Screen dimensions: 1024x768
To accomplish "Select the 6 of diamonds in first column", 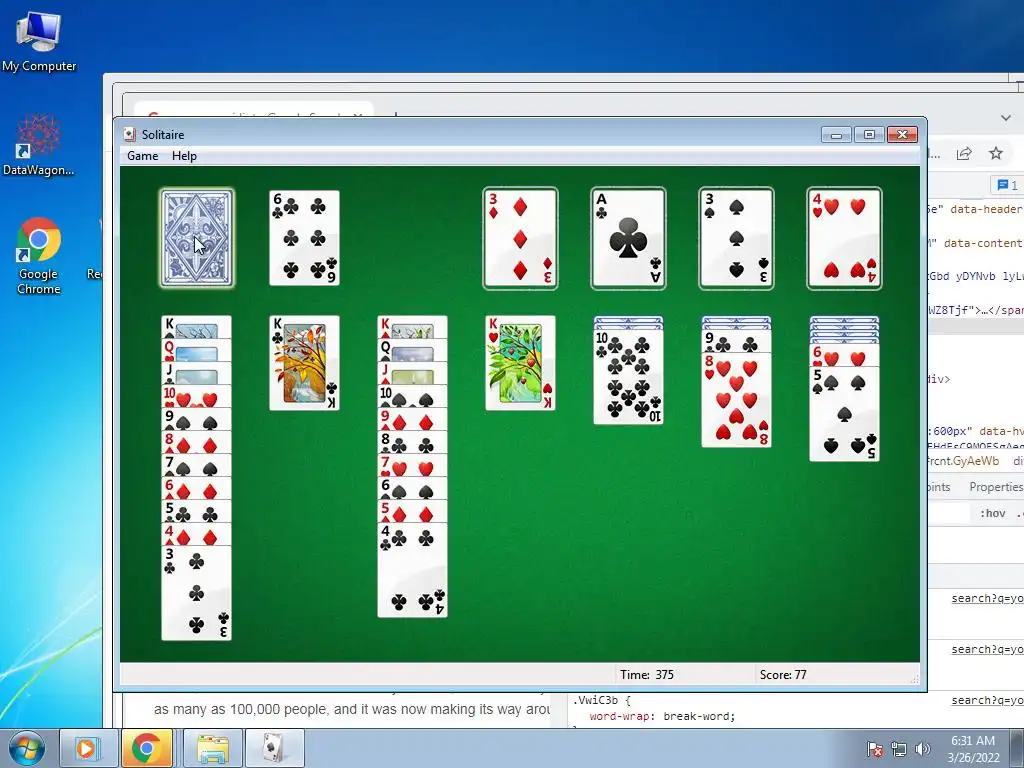I will (197, 488).
